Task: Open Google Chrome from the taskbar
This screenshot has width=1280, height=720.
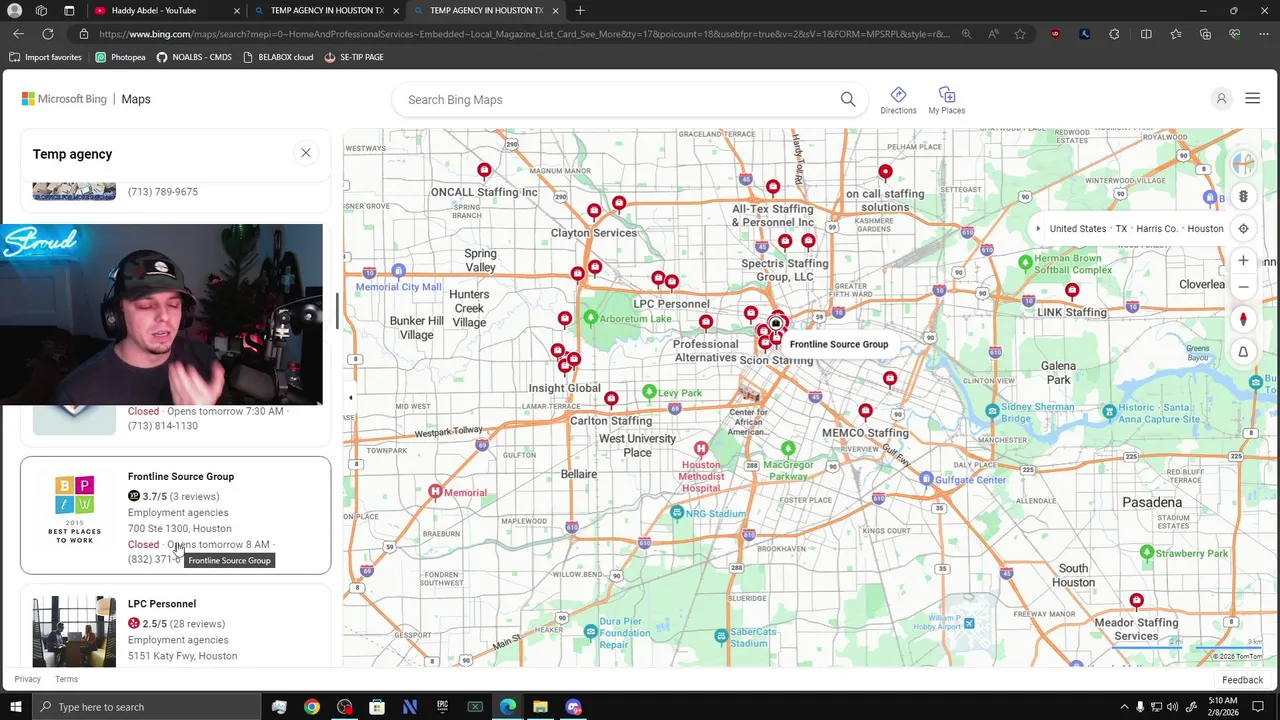Action: coord(312,707)
